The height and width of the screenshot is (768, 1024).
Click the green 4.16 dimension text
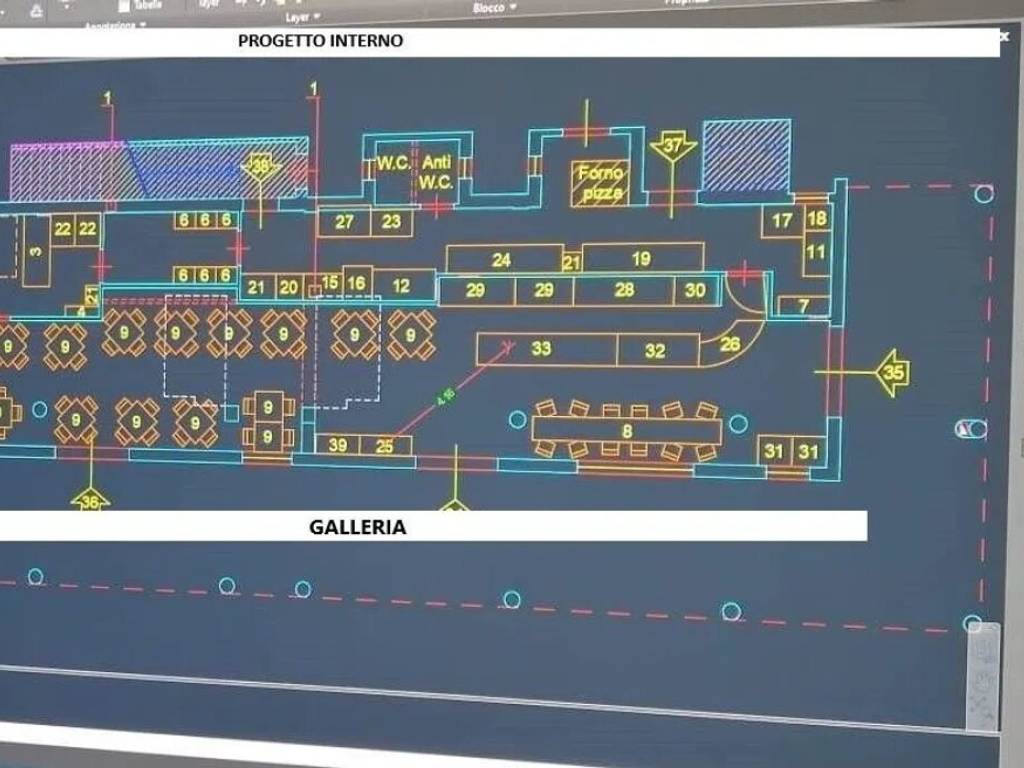click(x=446, y=397)
